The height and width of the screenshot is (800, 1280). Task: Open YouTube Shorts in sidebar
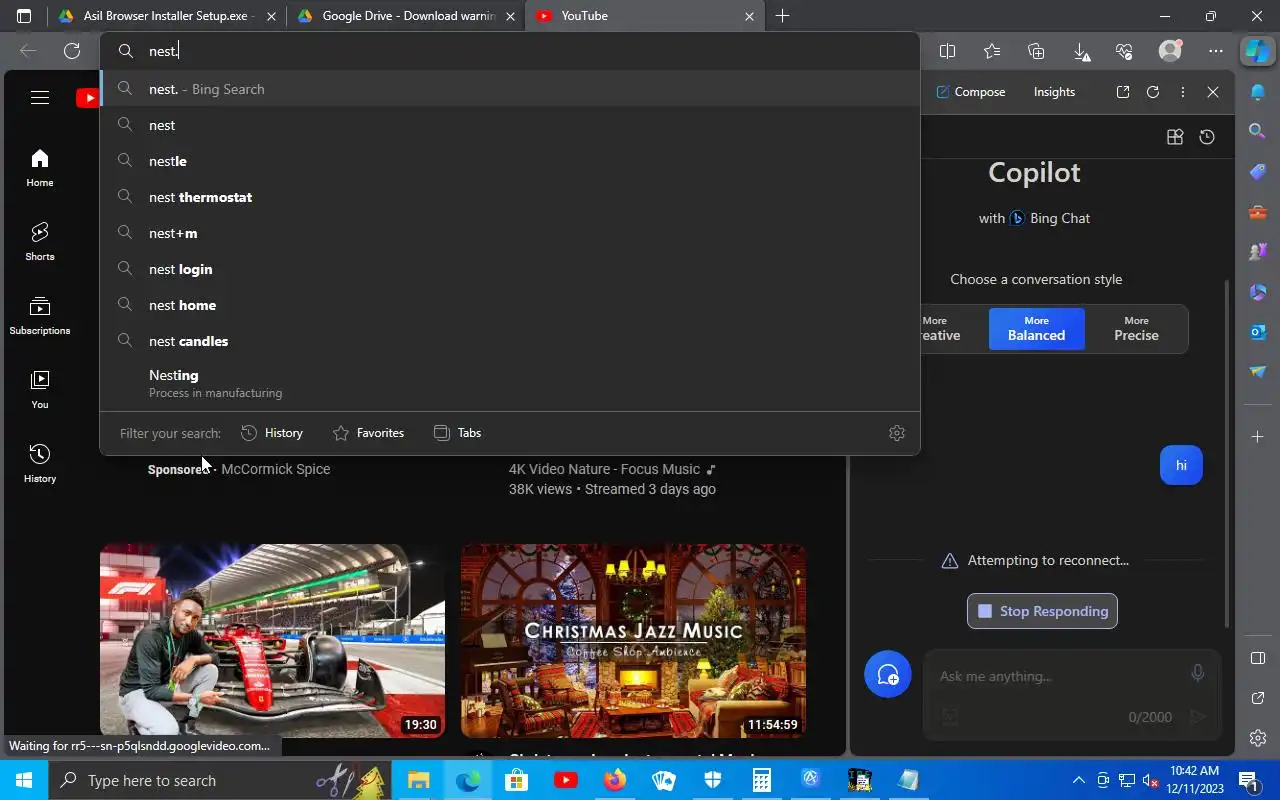point(40,242)
